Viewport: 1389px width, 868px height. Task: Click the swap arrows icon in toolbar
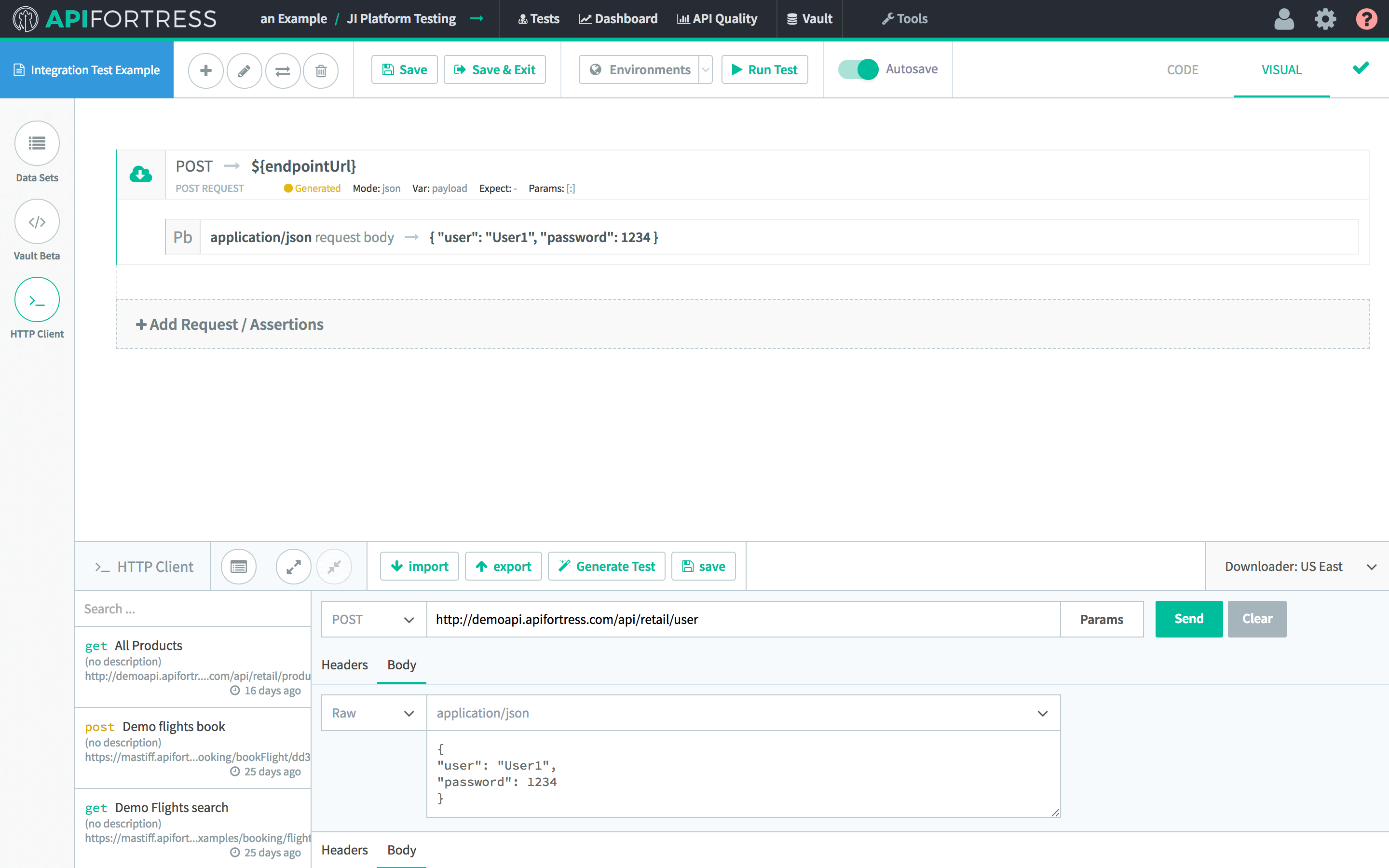283,70
